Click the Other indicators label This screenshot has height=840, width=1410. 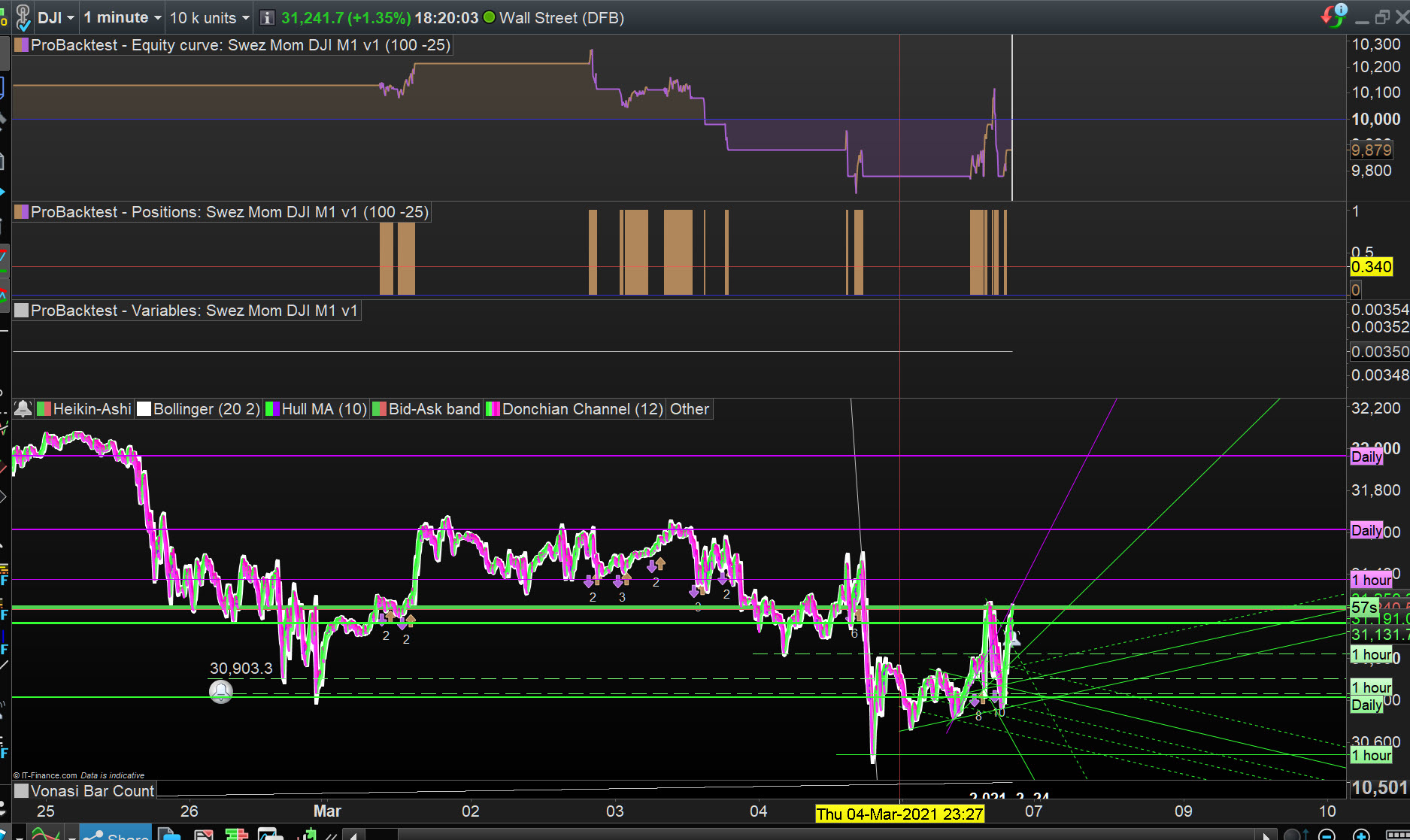tap(689, 409)
